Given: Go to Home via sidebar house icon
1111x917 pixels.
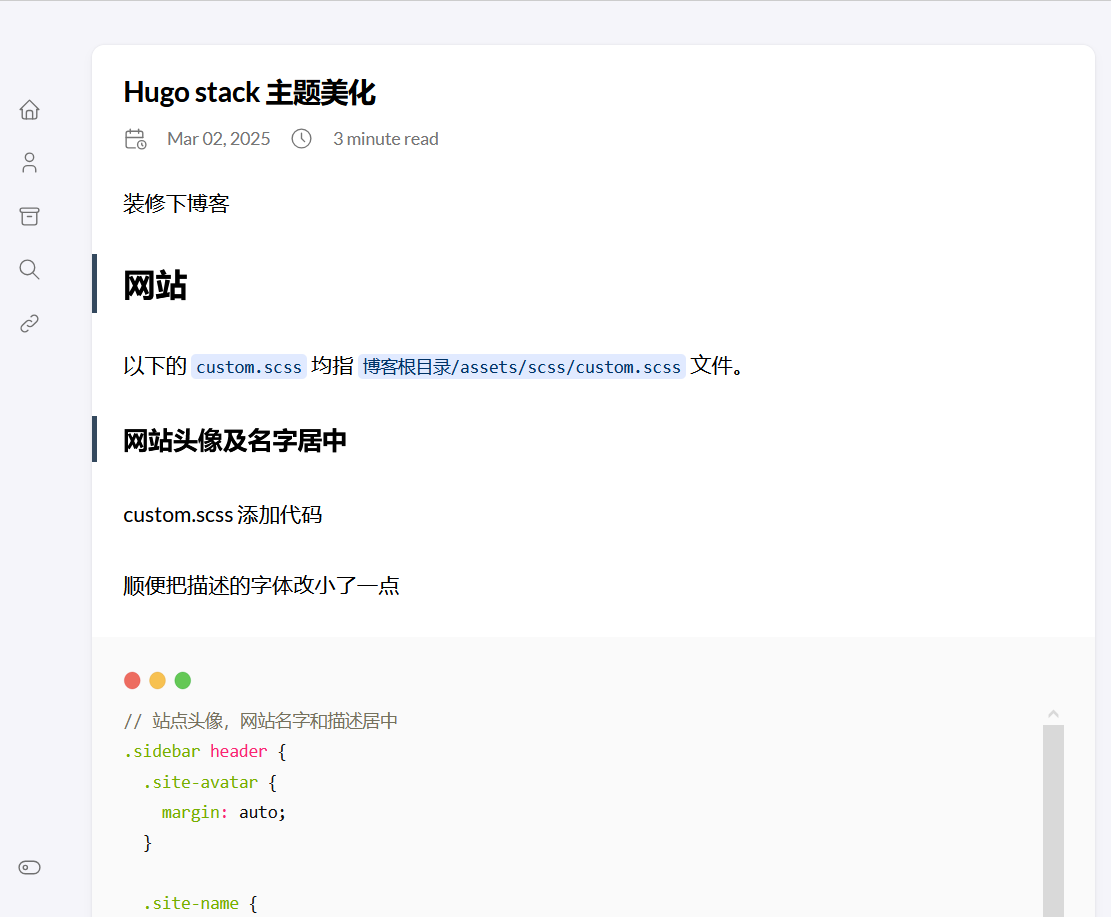Looking at the screenshot, I should (x=30, y=110).
